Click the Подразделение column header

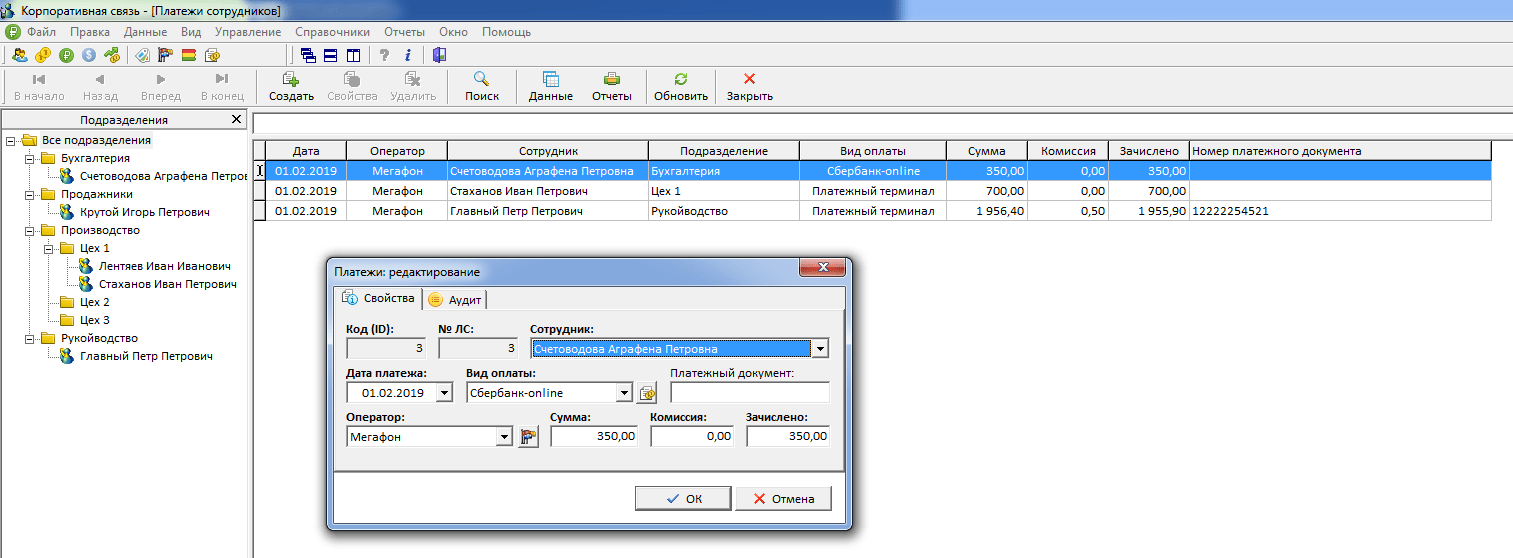tap(724, 151)
